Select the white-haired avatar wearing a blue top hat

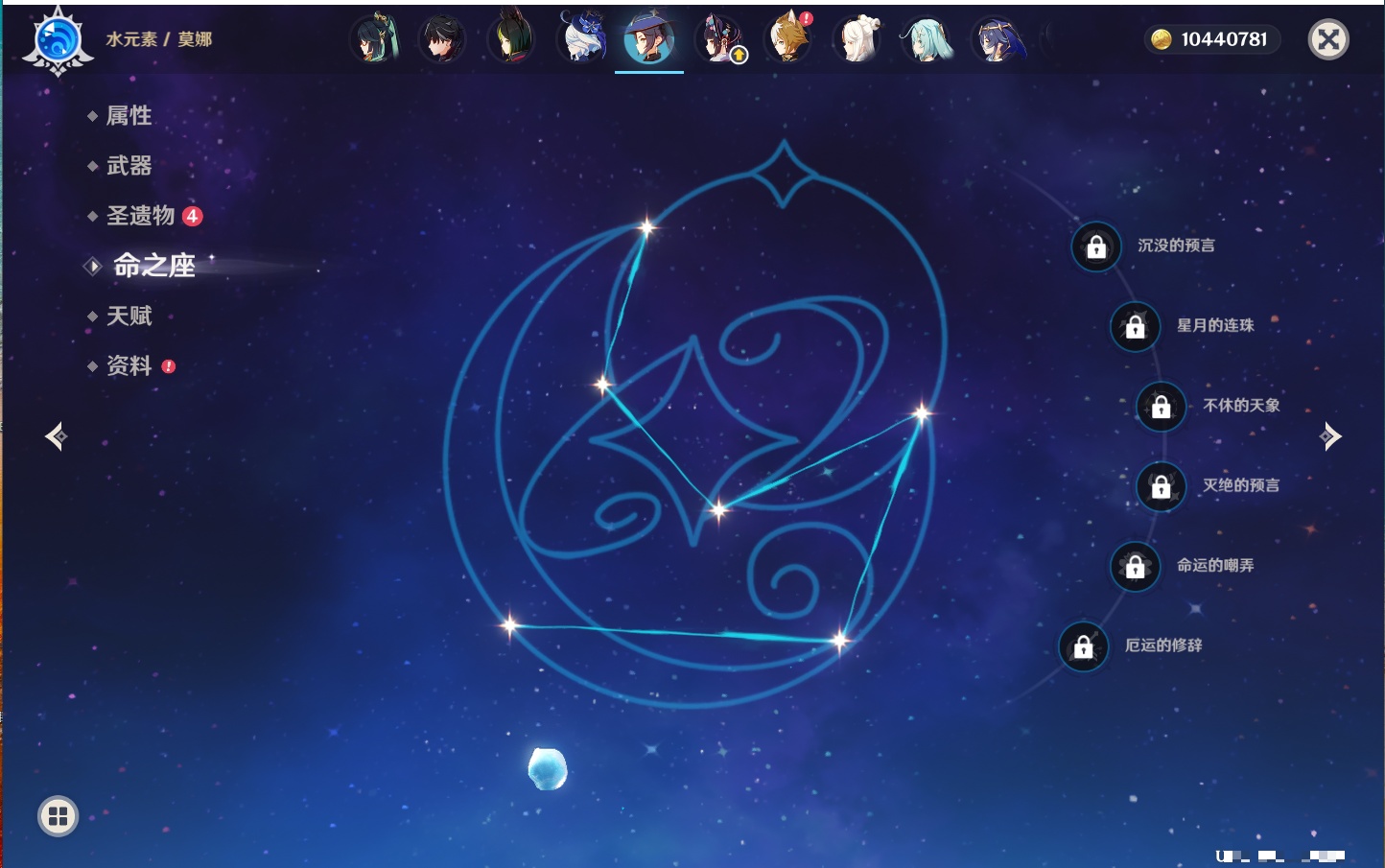tap(581, 39)
